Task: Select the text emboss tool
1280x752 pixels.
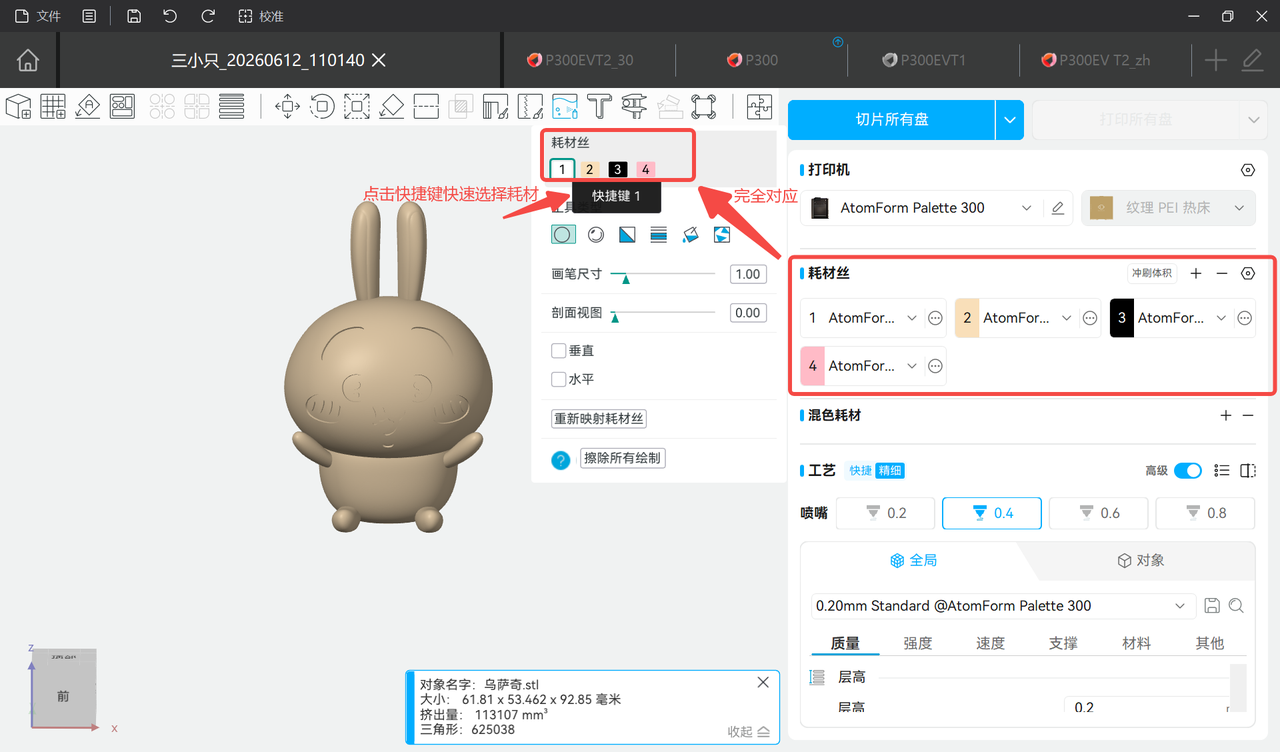Action: [x=599, y=106]
